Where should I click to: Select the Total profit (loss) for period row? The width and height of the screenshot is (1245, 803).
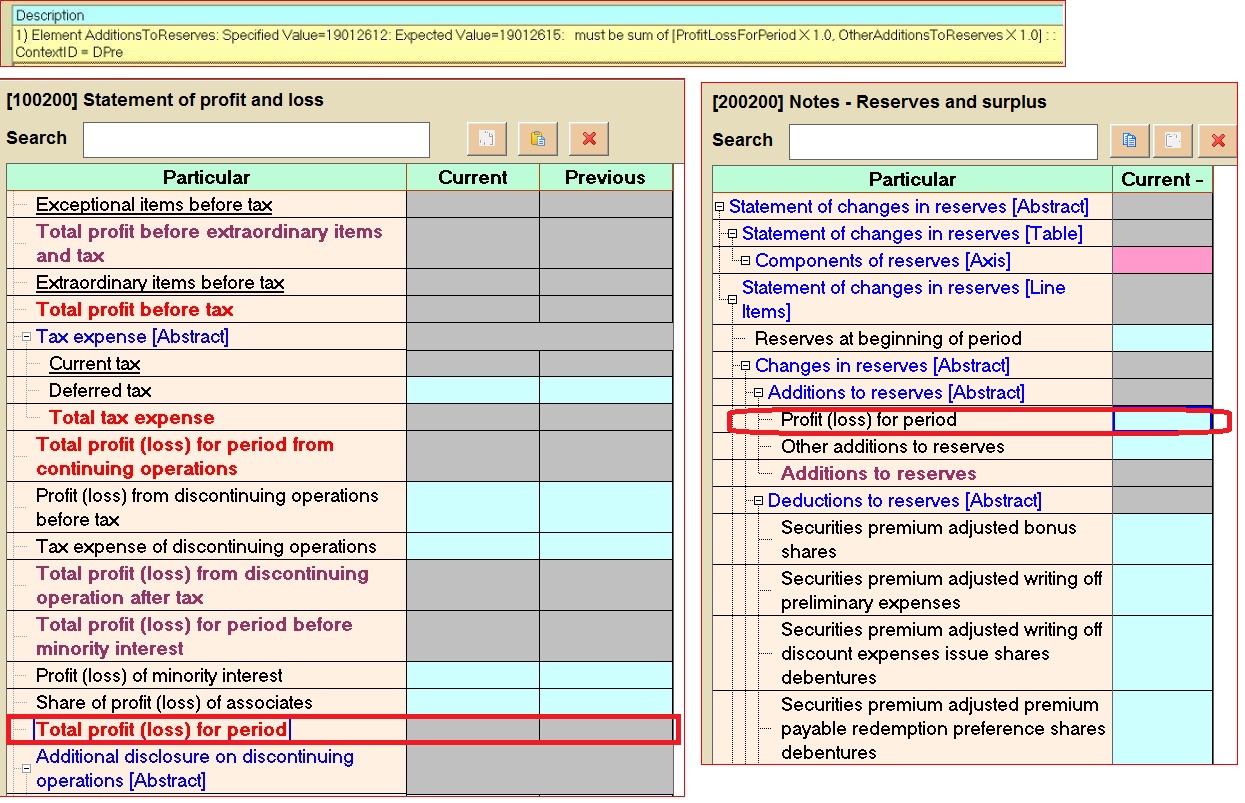pyautogui.click(x=162, y=730)
